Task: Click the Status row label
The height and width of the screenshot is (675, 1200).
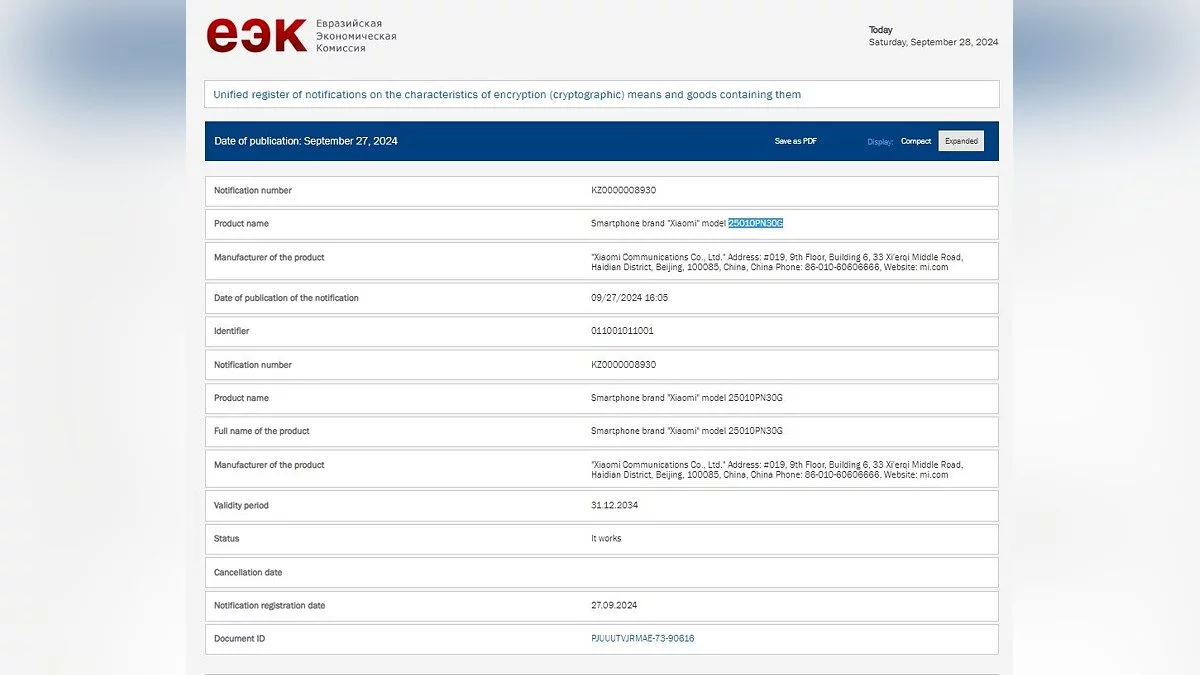Action: (x=226, y=538)
